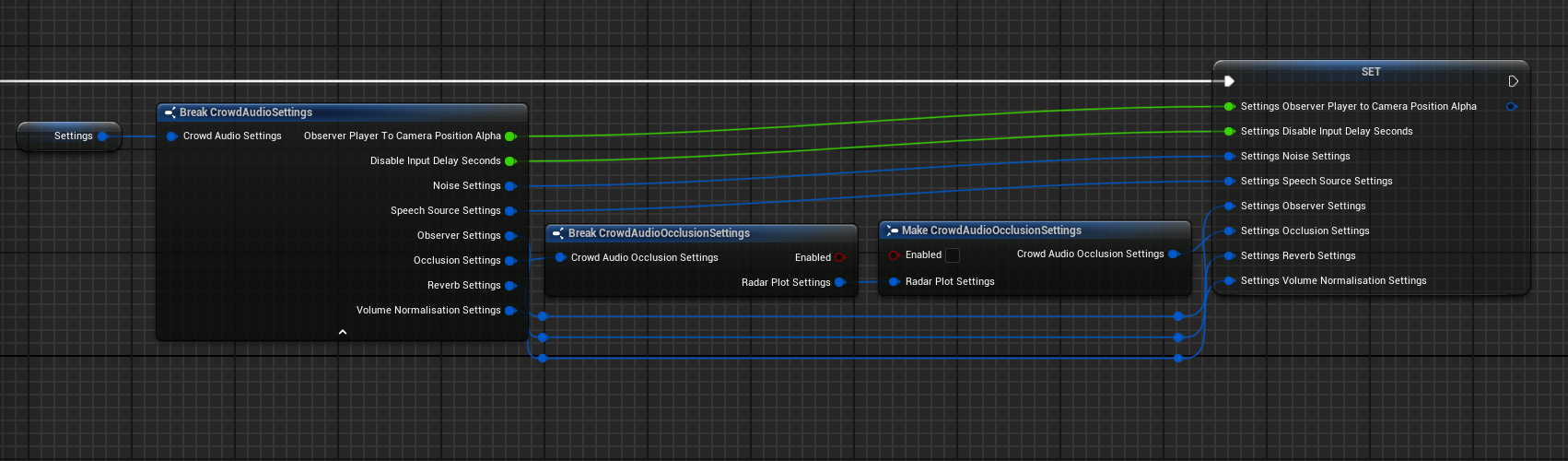
Task: Click Crowd Audio Occlusion Settings output pin on Make node
Action: pyautogui.click(x=1173, y=254)
